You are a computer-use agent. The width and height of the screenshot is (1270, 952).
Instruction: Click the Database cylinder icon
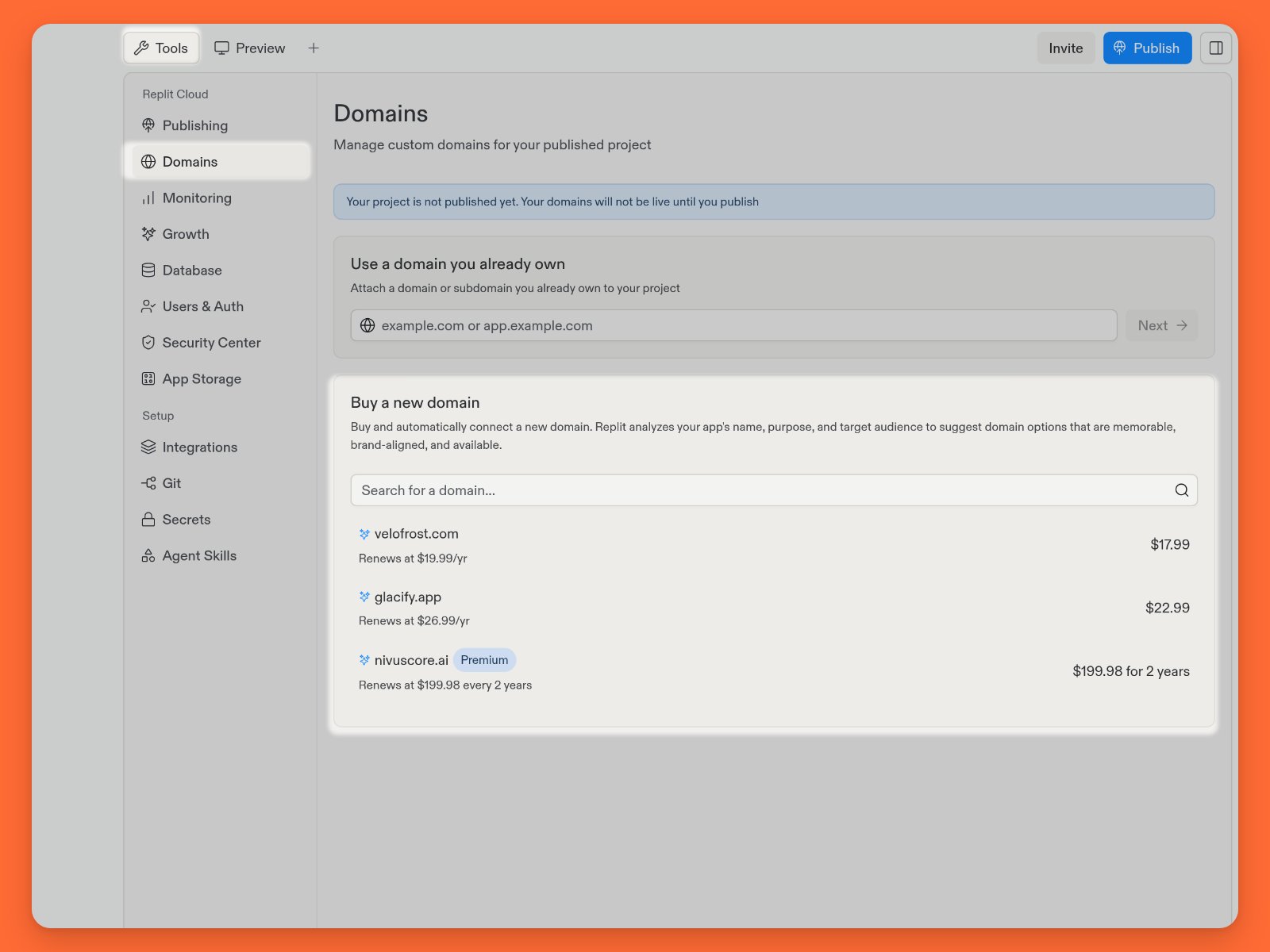(x=148, y=271)
